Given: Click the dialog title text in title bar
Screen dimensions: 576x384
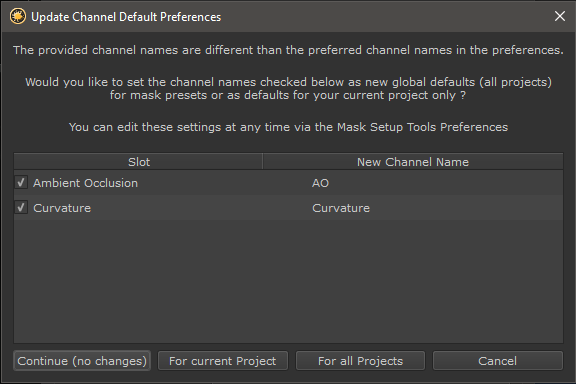Looking at the screenshot, I should tap(126, 17).
